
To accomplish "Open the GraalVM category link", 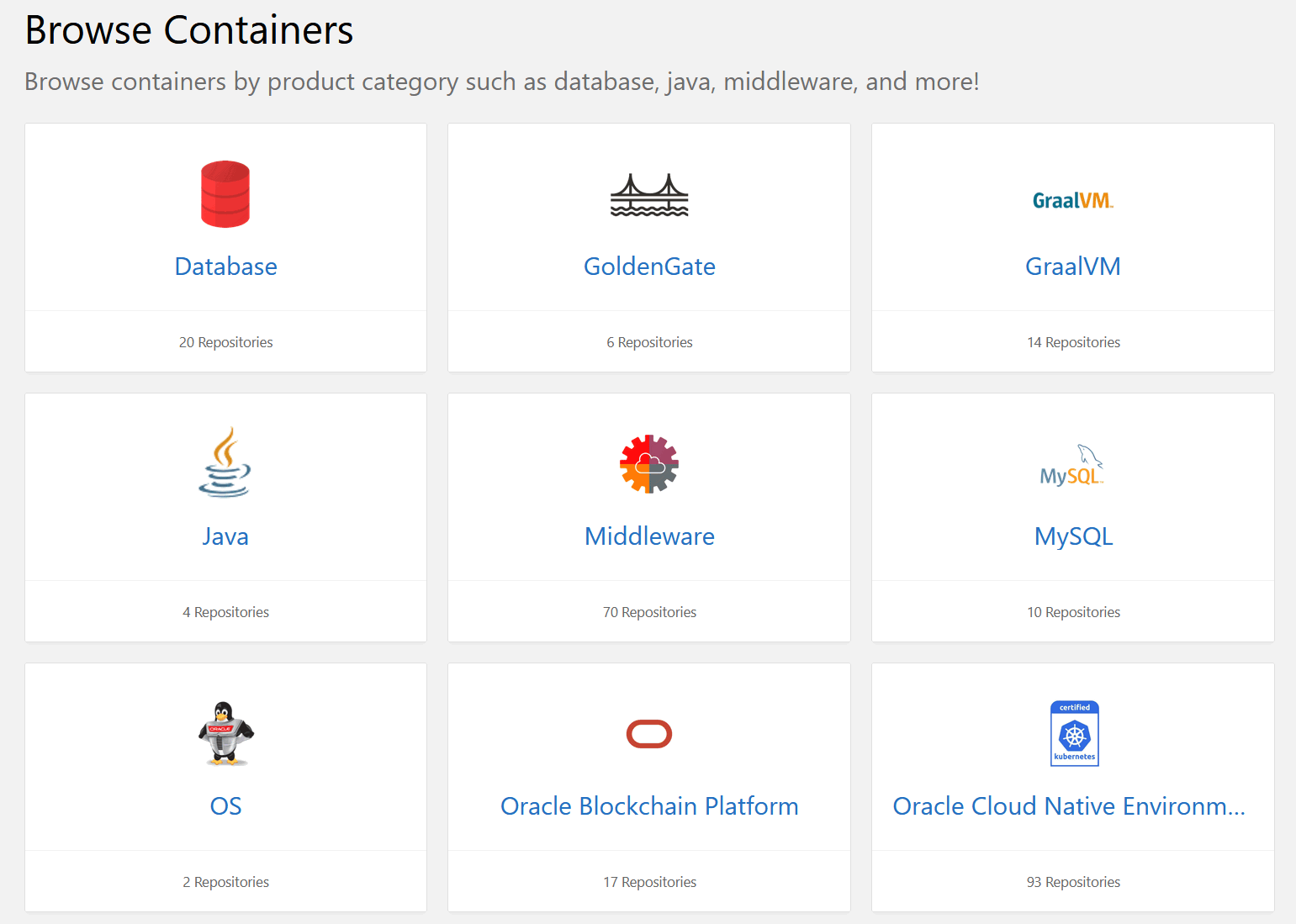I will [1072, 267].
